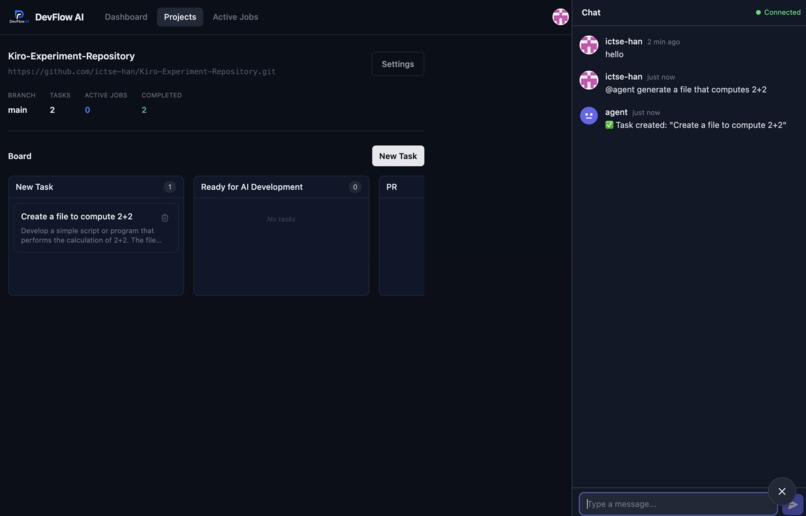Click the 'Connected' status label

pyautogui.click(x=782, y=12)
